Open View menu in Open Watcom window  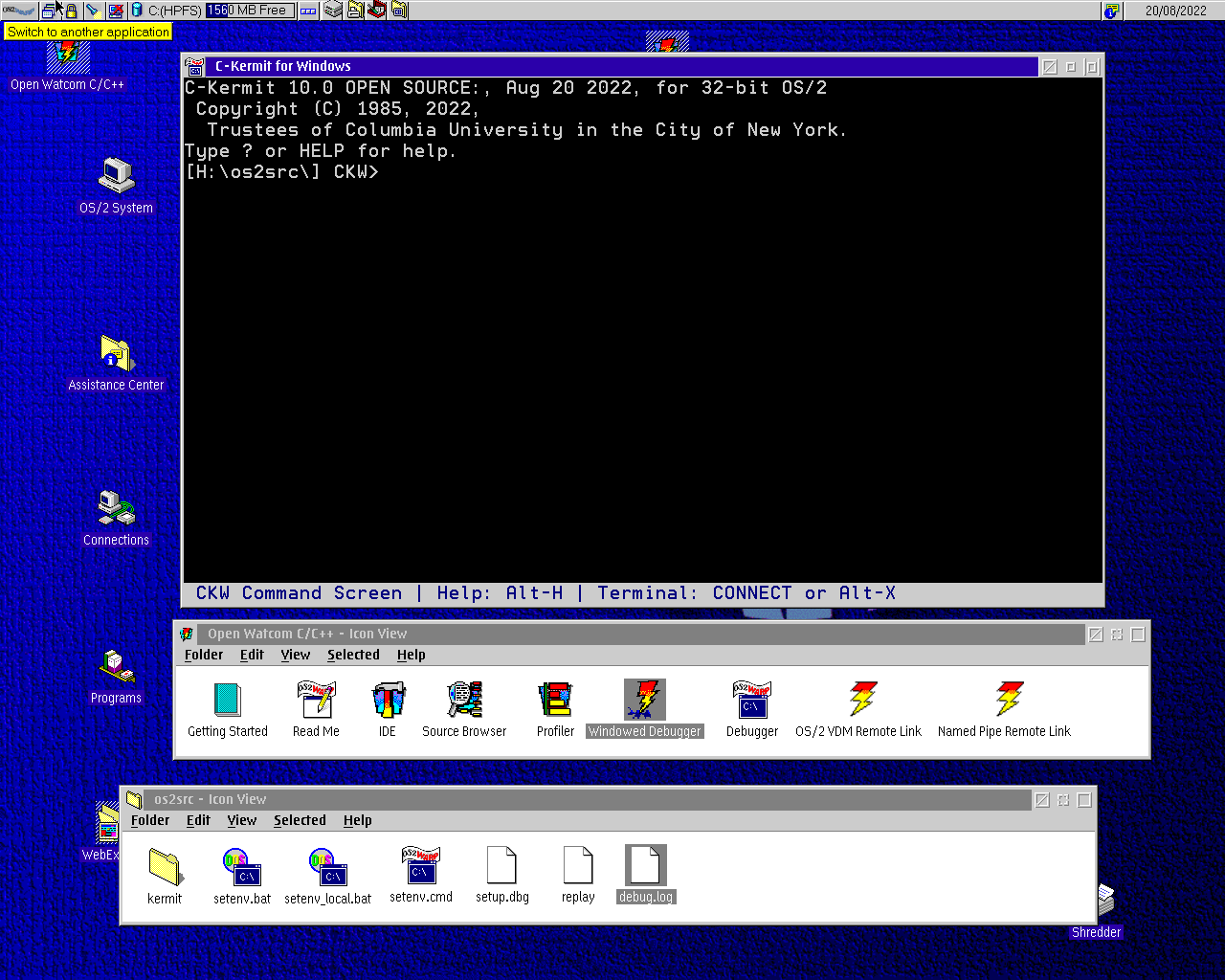click(x=296, y=655)
